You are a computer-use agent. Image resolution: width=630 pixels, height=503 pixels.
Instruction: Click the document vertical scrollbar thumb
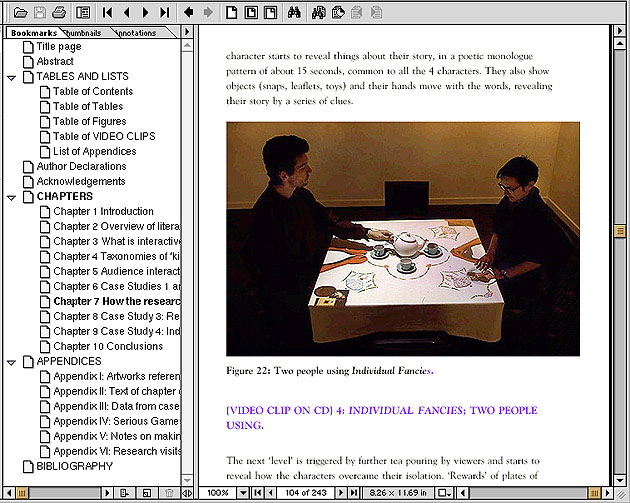point(620,231)
